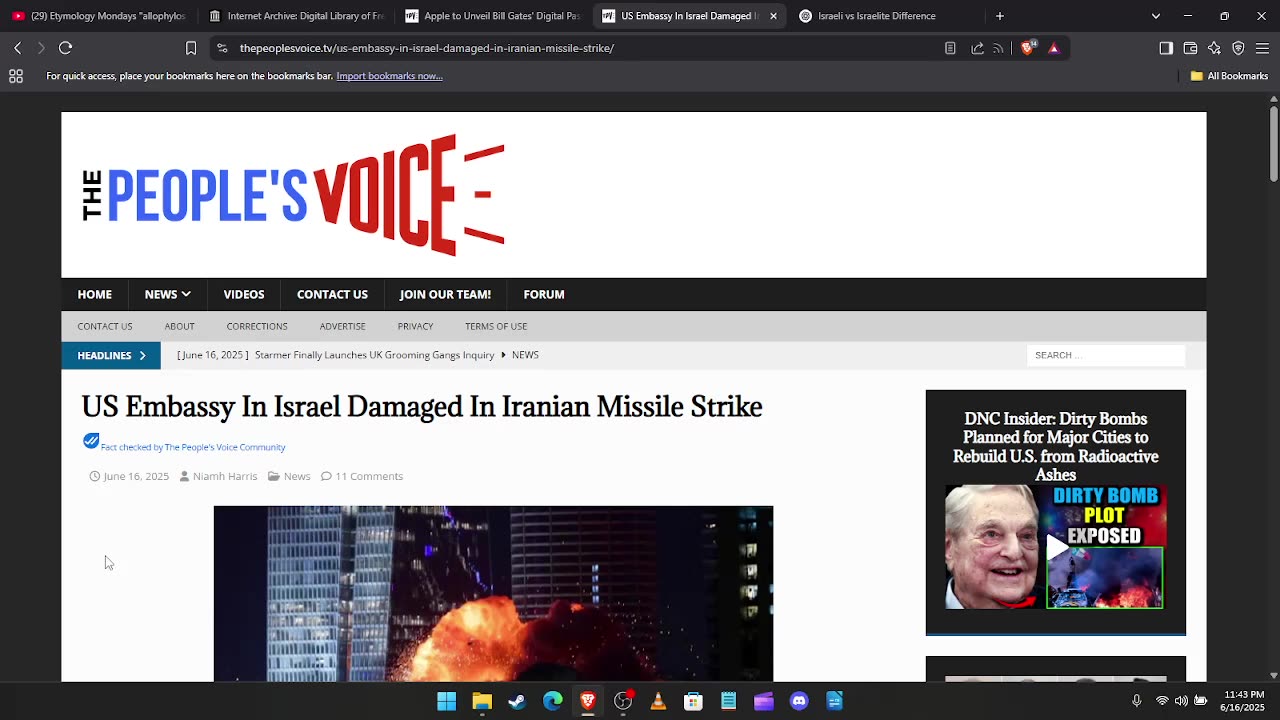
Task: Click CONTACT US in the gray secondary bar
Action: [105, 326]
